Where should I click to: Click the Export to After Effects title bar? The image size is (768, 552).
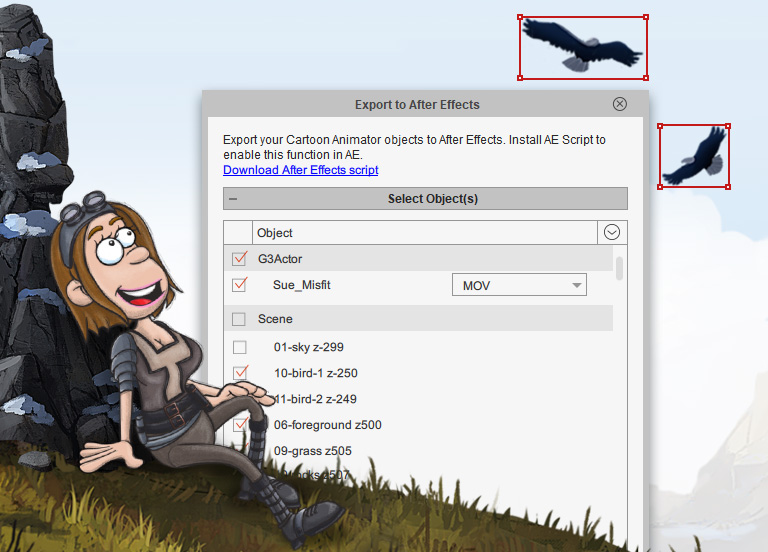point(417,104)
